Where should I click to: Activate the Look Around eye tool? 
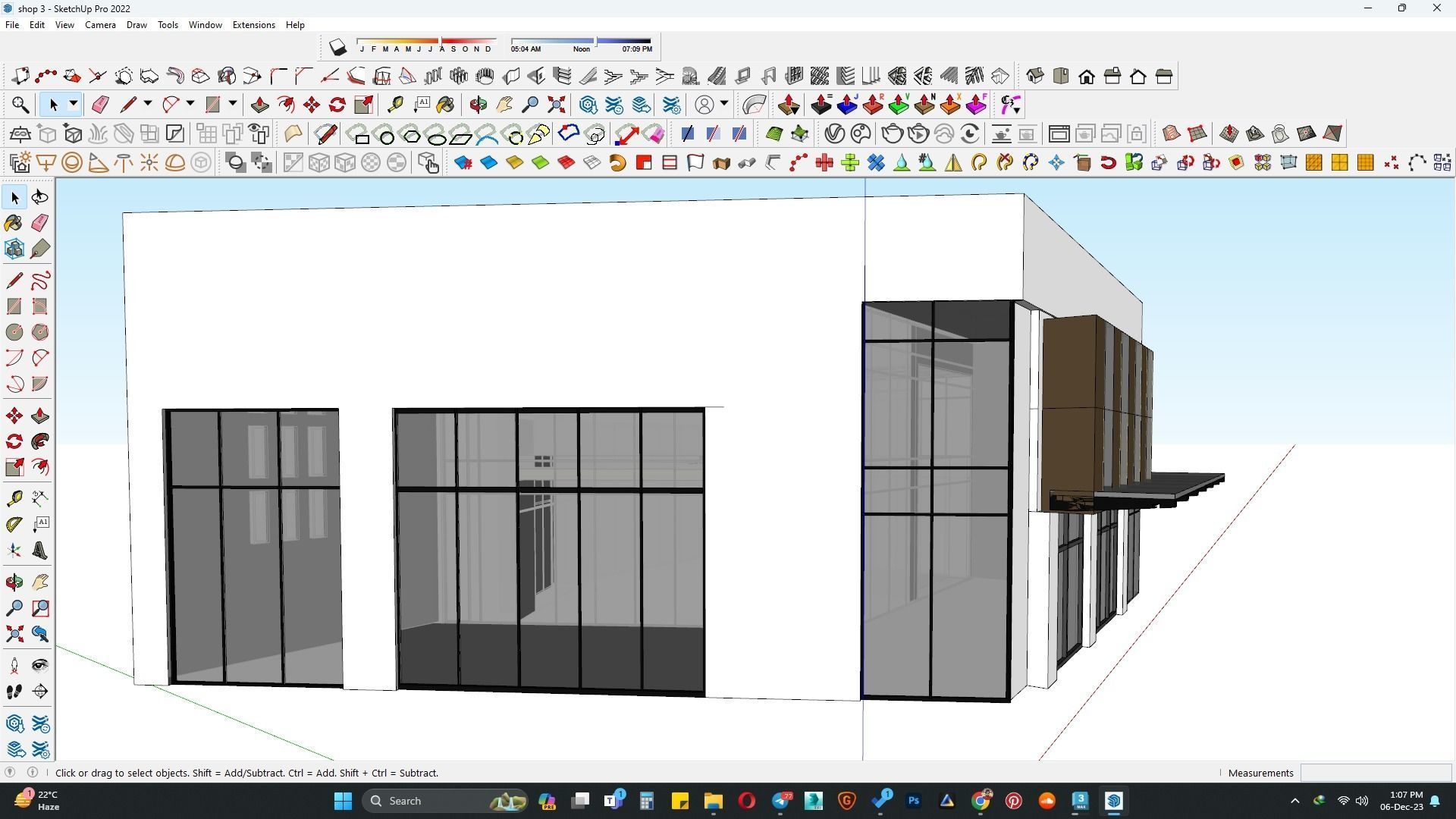(x=40, y=666)
